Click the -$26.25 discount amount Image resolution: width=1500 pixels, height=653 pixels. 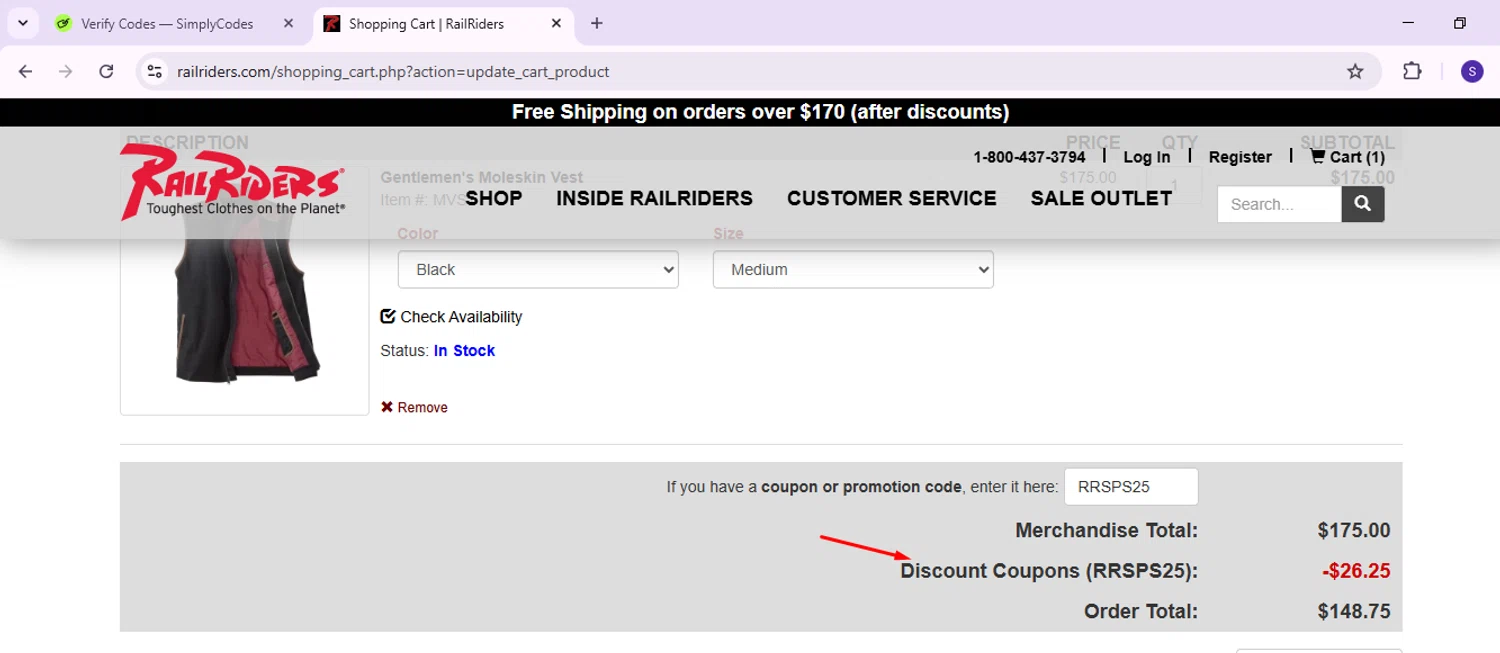tap(1356, 571)
